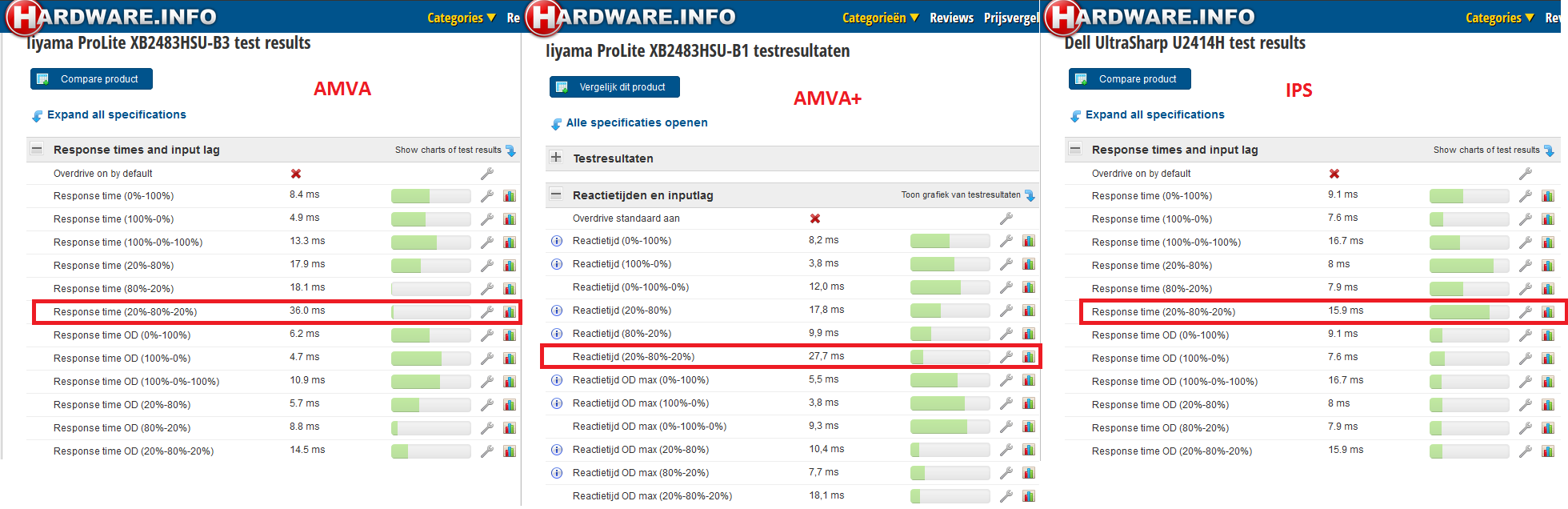
Task: Show charts of test results in Iiyama B3 panel
Action: tap(455, 150)
